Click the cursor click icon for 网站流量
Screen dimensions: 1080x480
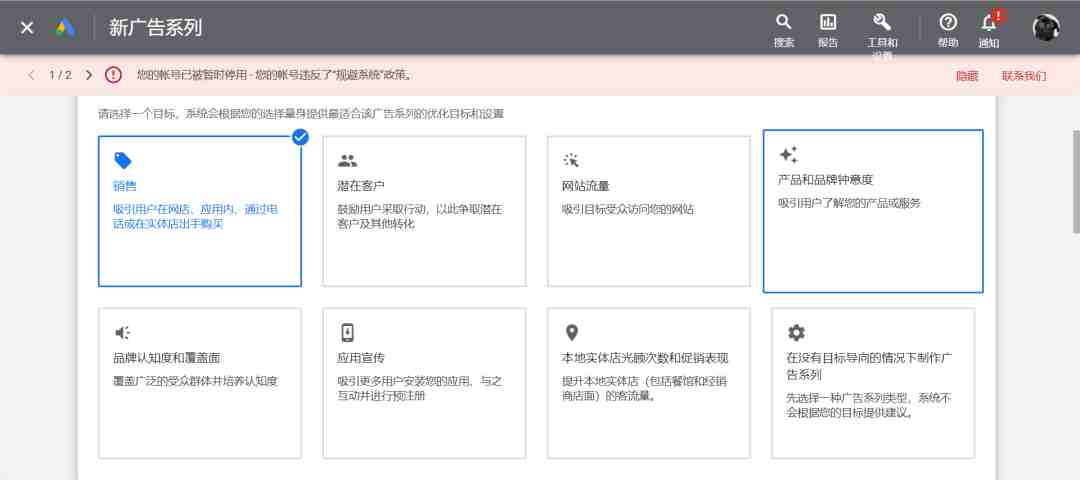pyautogui.click(x=571, y=160)
